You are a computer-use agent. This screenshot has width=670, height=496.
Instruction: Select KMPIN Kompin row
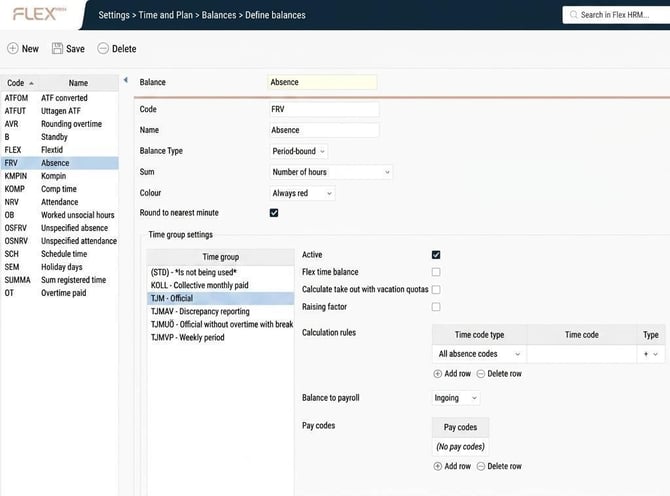coord(60,176)
